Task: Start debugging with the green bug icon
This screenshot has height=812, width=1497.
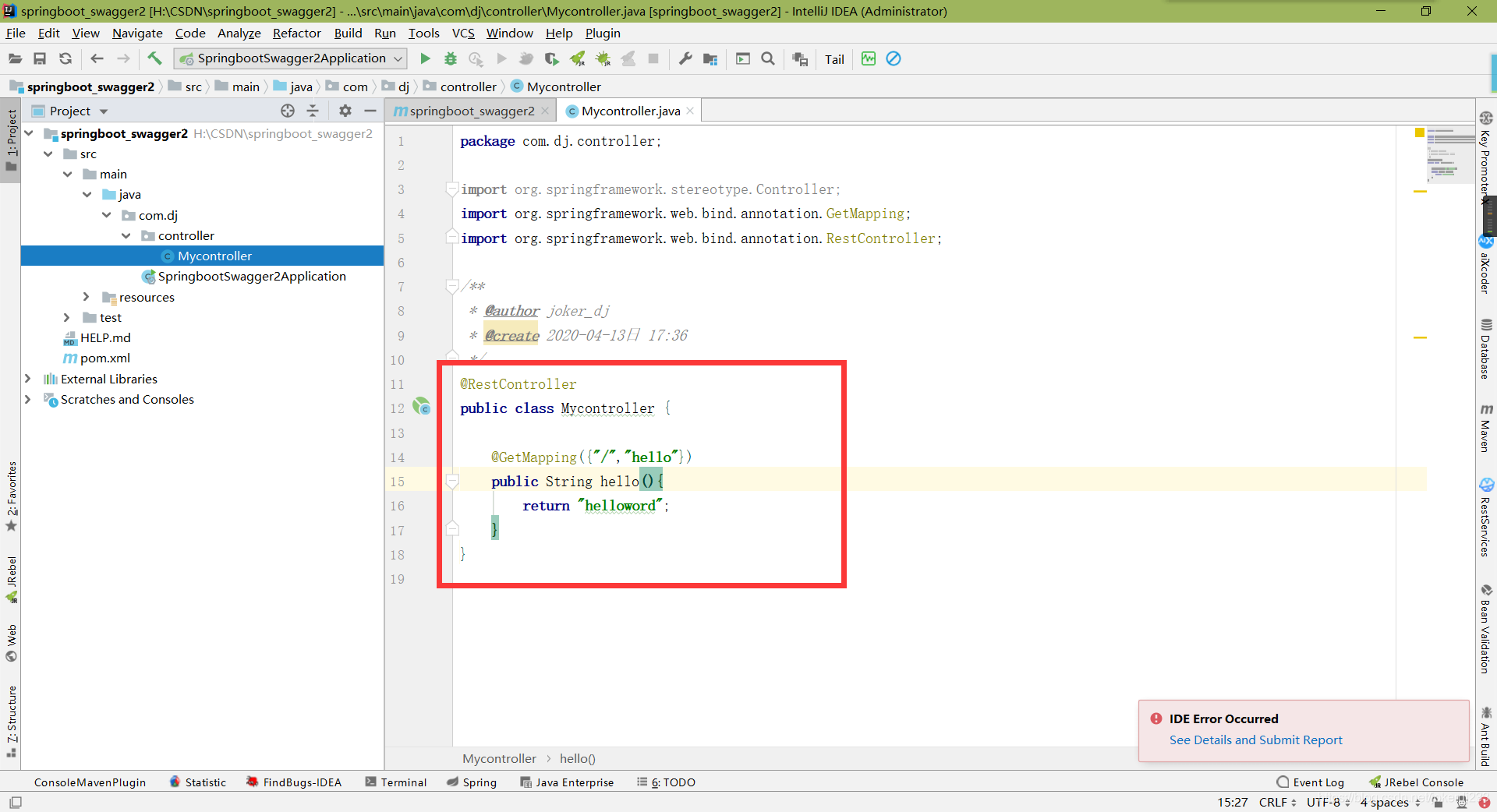Action: coord(451,58)
